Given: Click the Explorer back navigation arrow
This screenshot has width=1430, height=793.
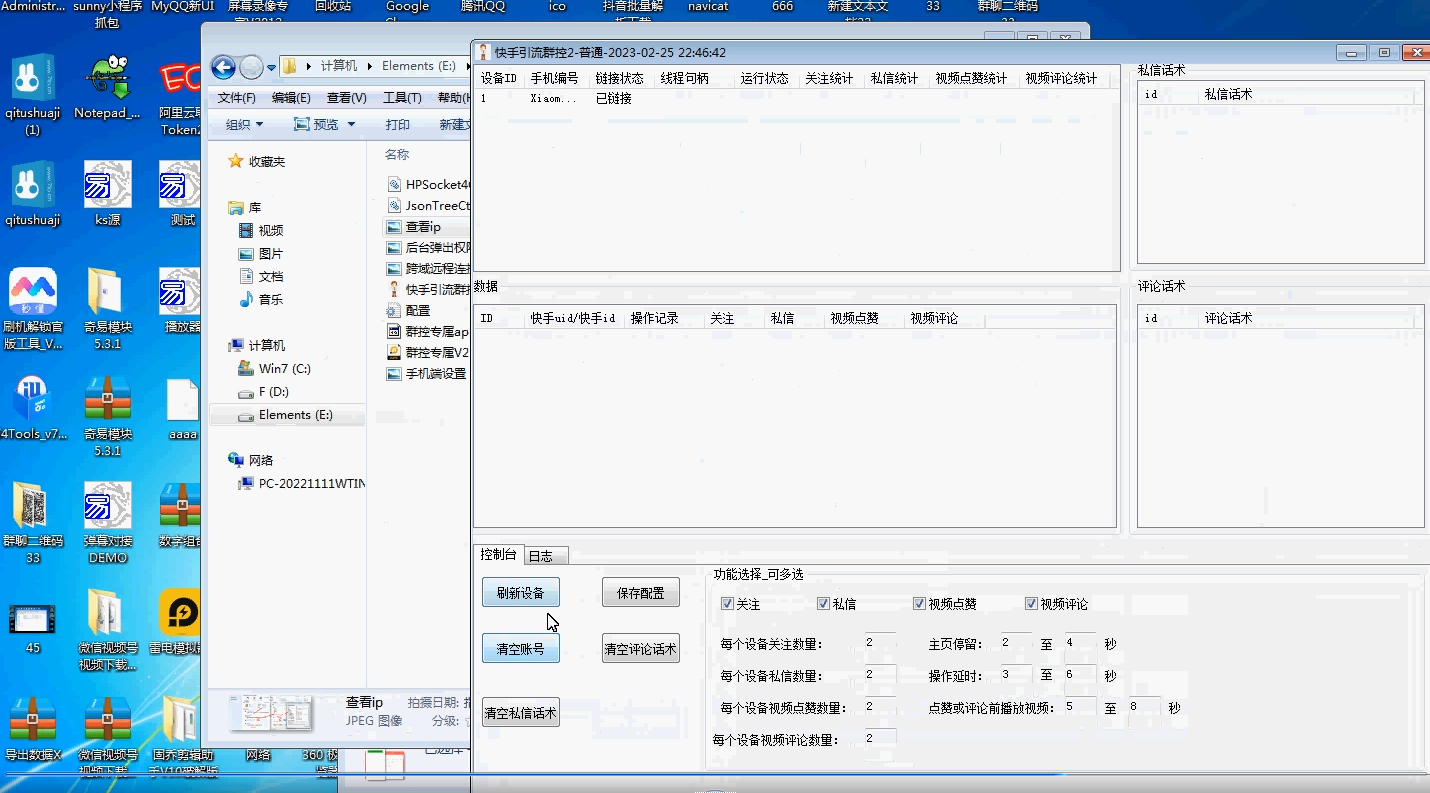Looking at the screenshot, I should (x=223, y=67).
